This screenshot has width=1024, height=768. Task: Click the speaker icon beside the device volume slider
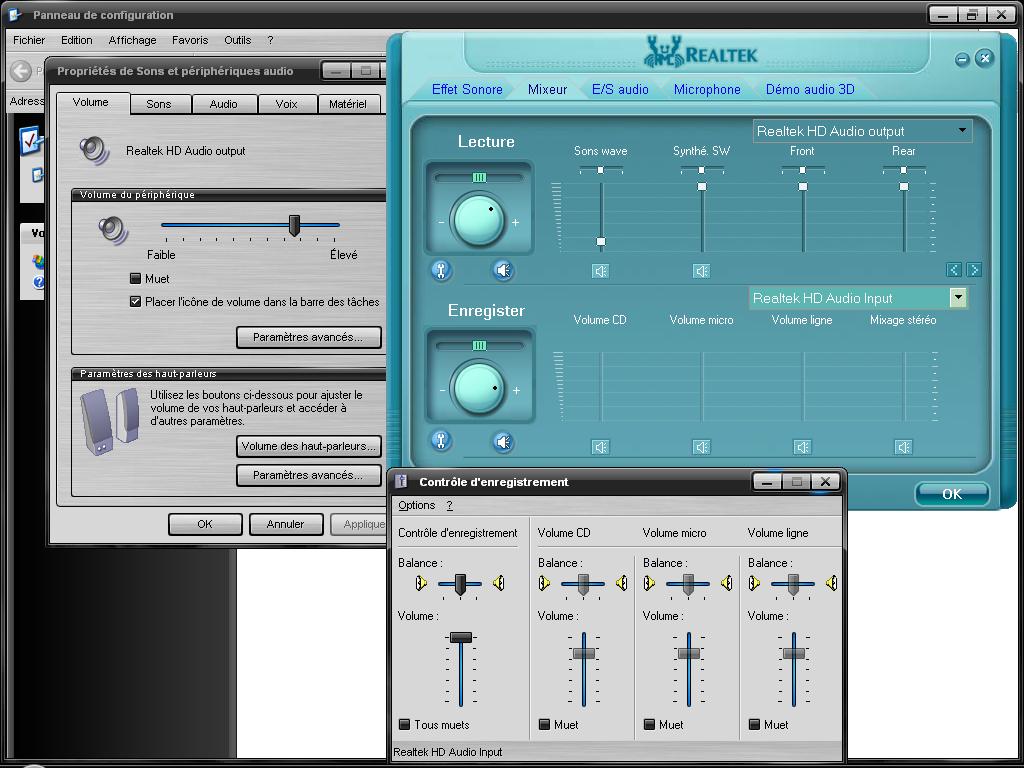point(113,230)
